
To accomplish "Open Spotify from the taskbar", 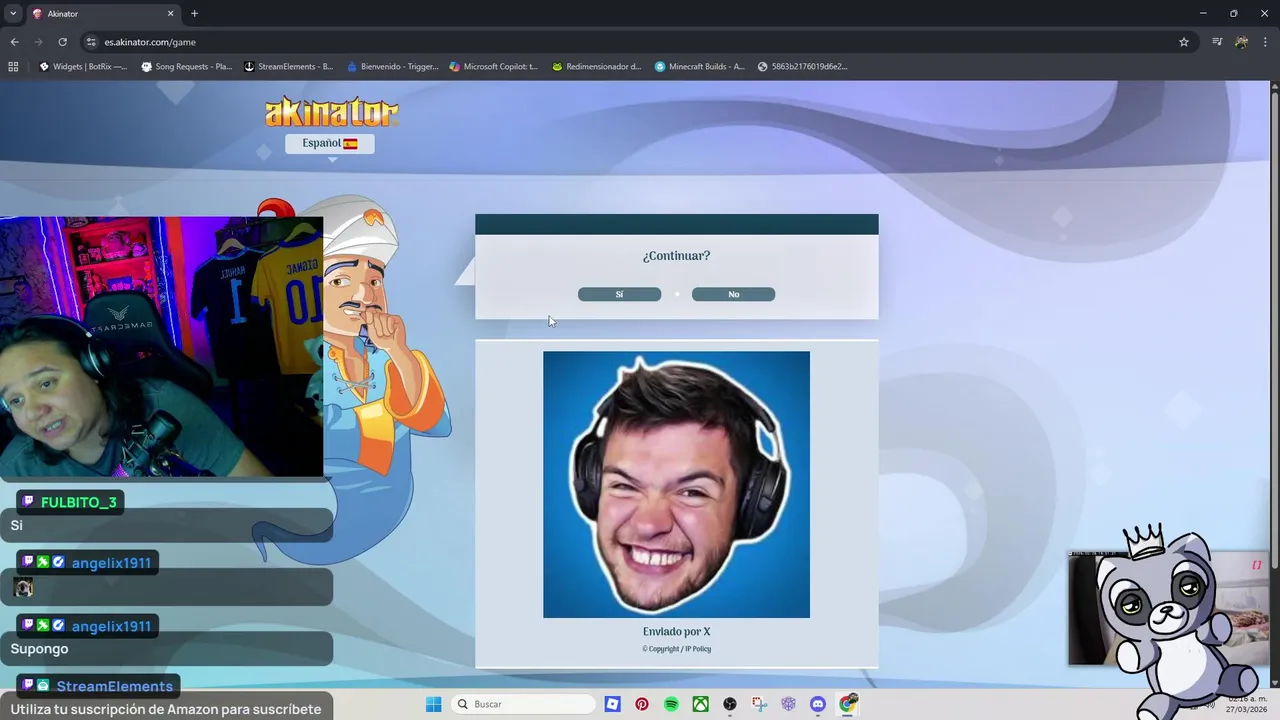I will pos(671,704).
